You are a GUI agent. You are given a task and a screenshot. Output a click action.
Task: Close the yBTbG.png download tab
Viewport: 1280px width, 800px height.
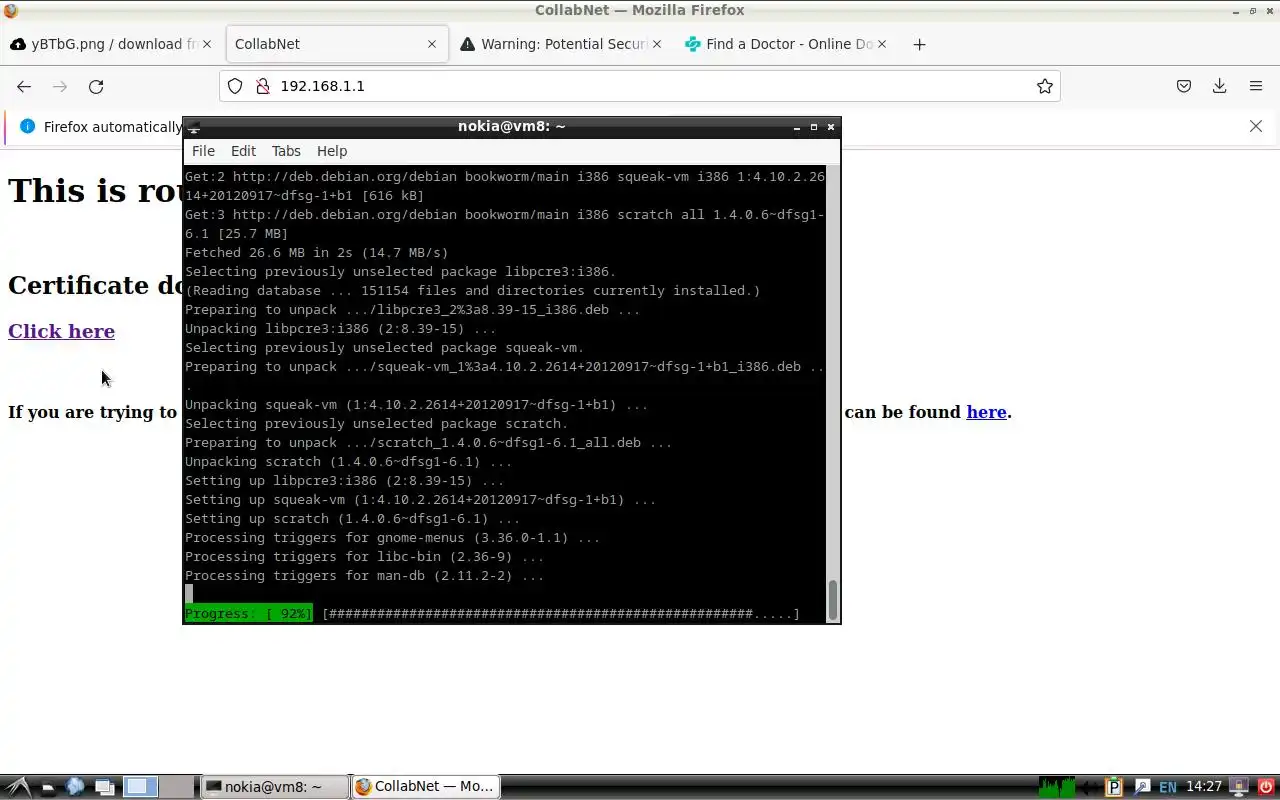[x=207, y=44]
